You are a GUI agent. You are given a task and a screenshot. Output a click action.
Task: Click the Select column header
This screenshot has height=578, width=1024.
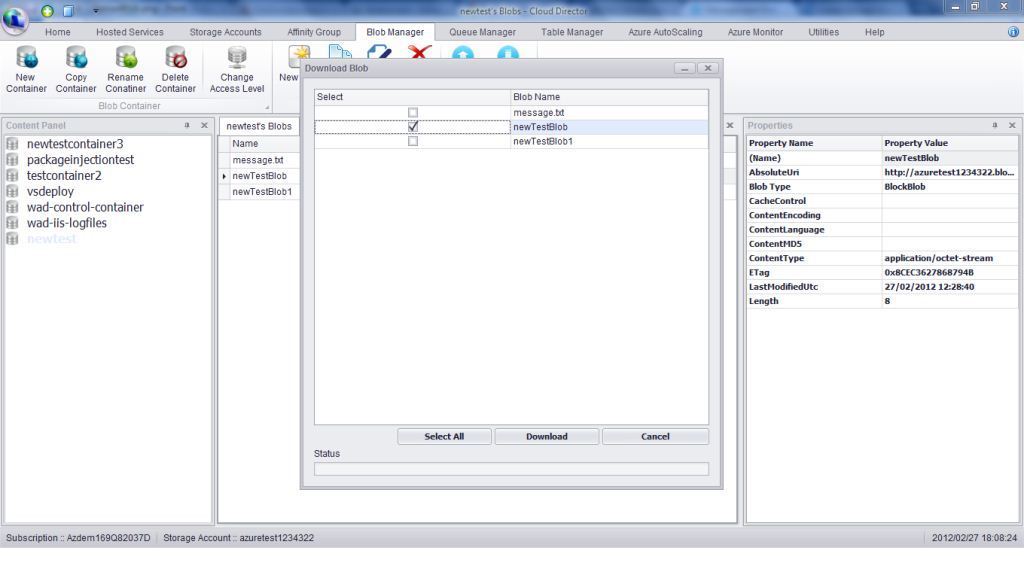pos(412,97)
